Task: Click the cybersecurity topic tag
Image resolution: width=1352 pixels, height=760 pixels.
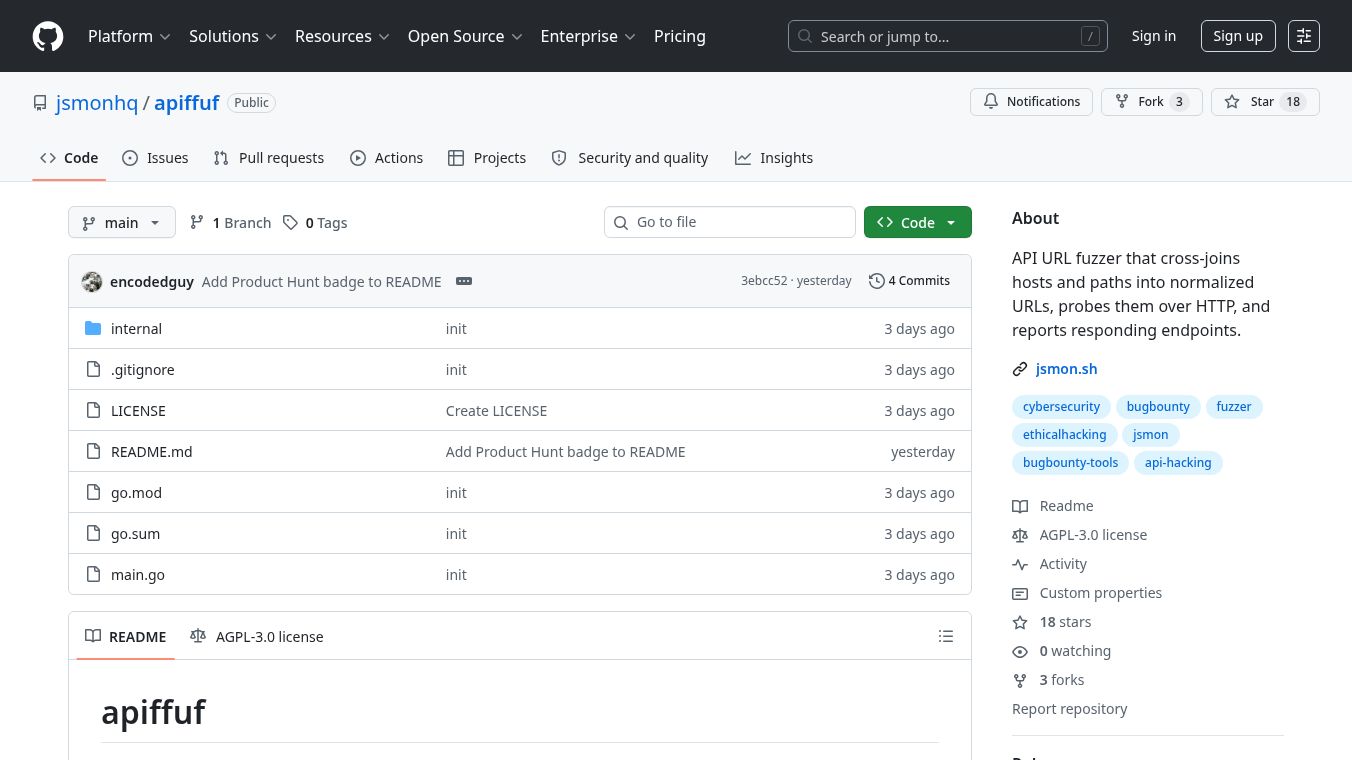Action: (x=1061, y=407)
